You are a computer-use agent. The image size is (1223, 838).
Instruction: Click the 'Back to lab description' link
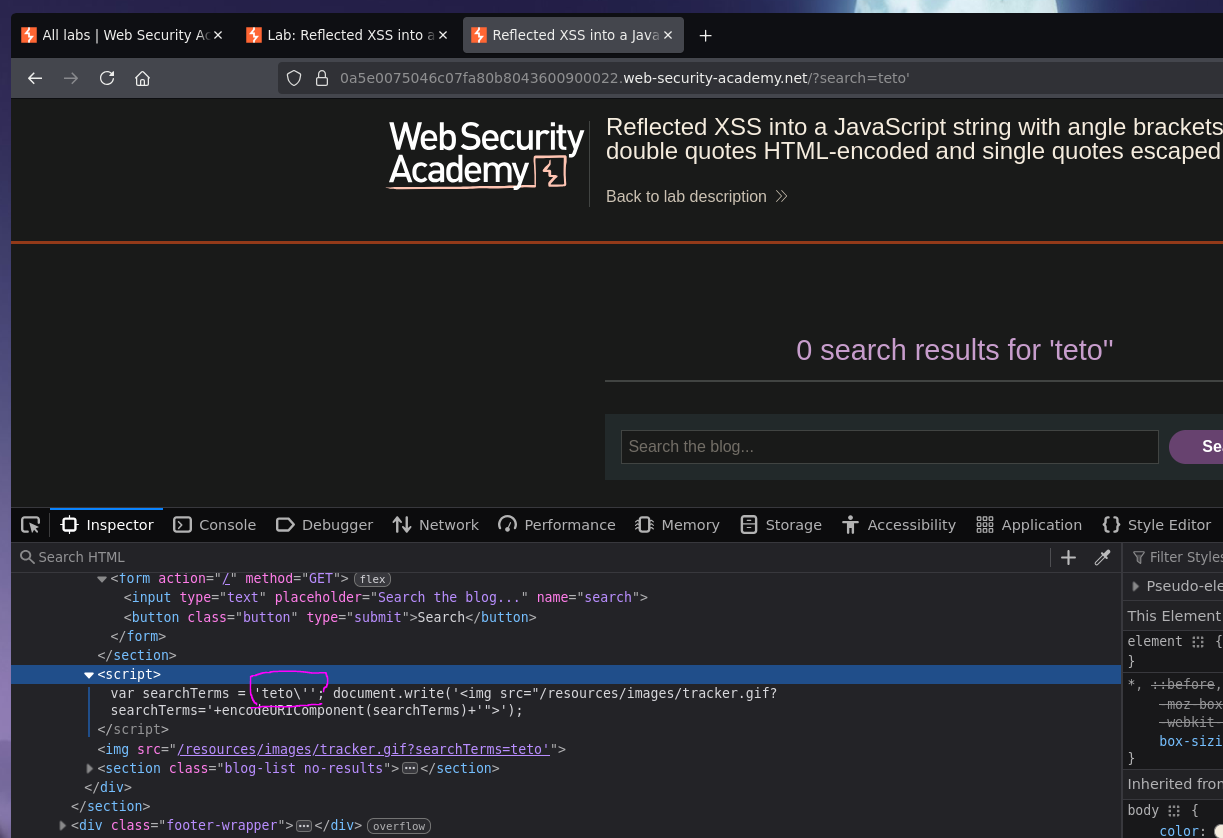(697, 196)
